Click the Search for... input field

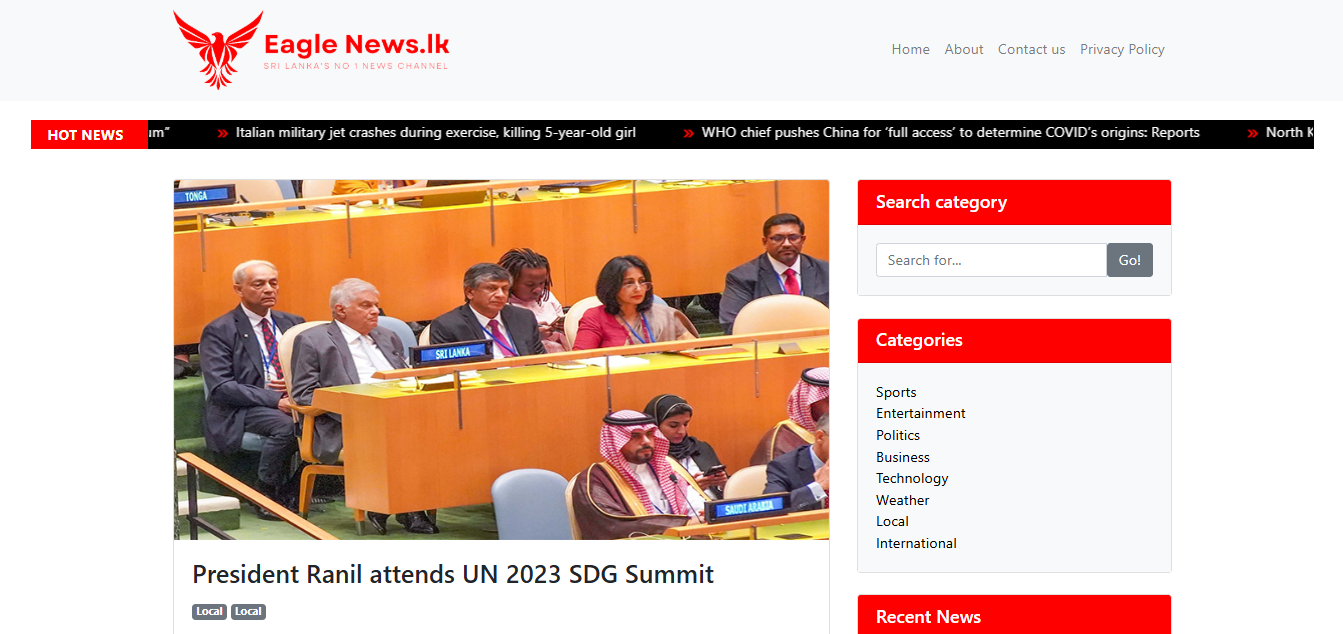tap(991, 260)
